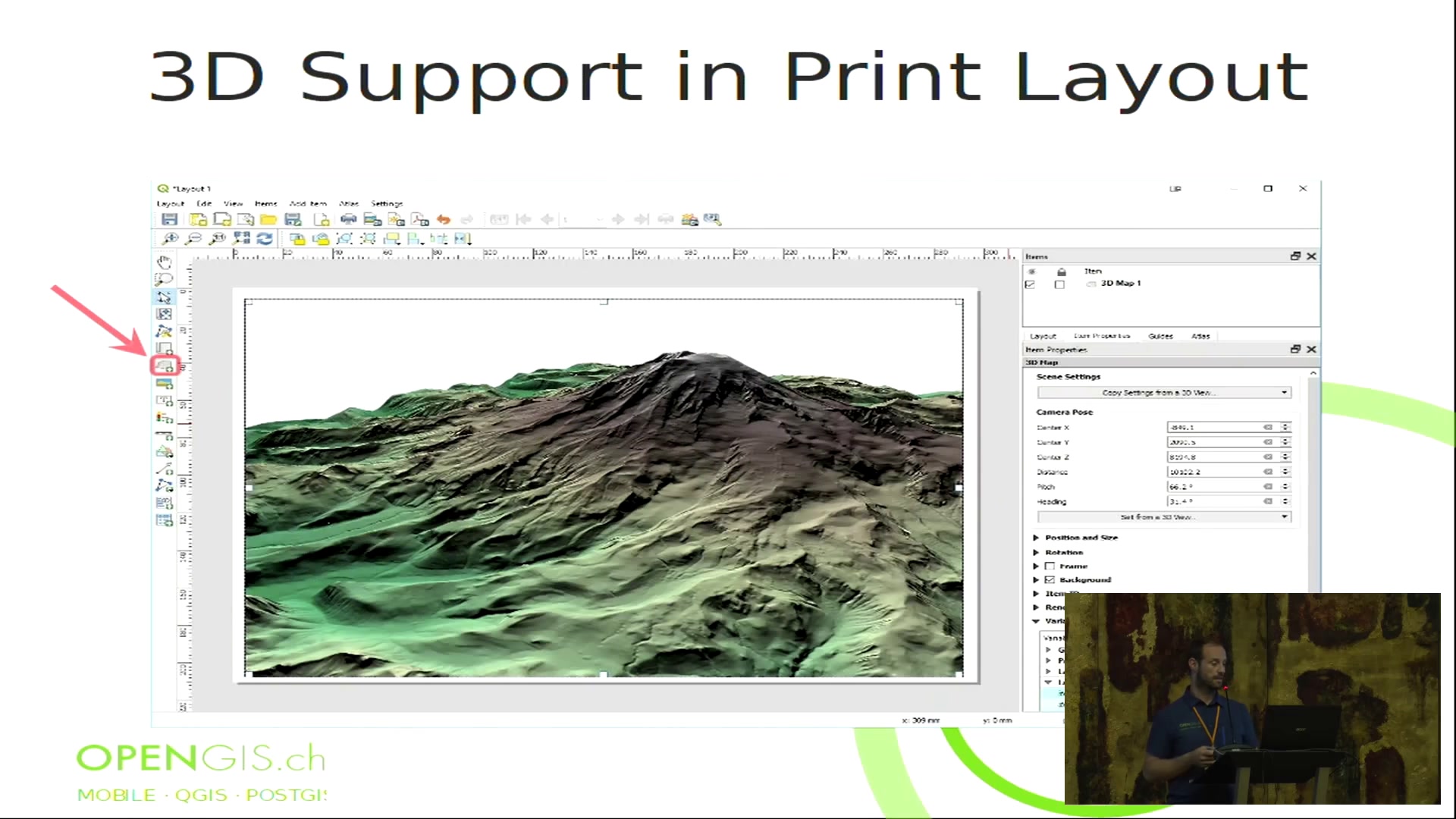Refresh the layout view
This screenshot has height=819, width=1456.
(265, 238)
